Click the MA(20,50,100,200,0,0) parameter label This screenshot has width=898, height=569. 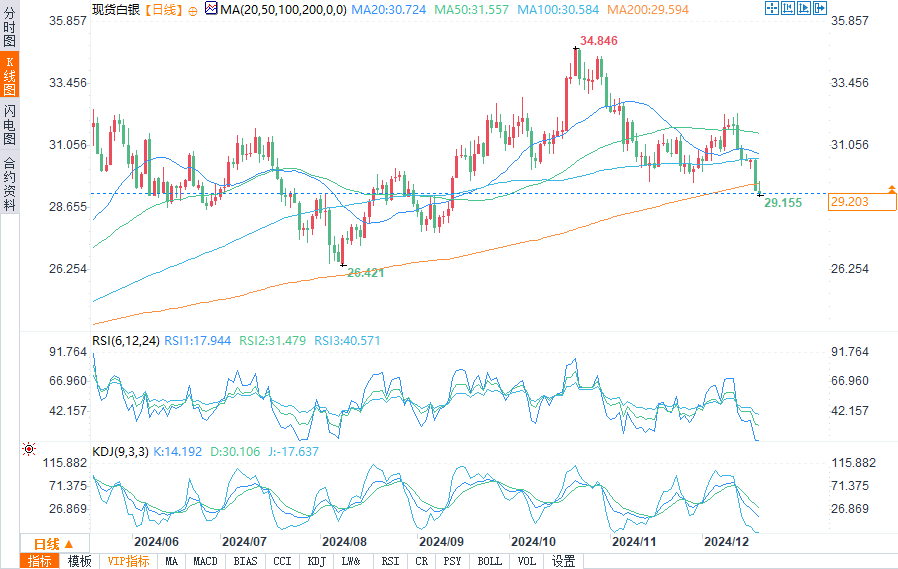tap(282, 10)
